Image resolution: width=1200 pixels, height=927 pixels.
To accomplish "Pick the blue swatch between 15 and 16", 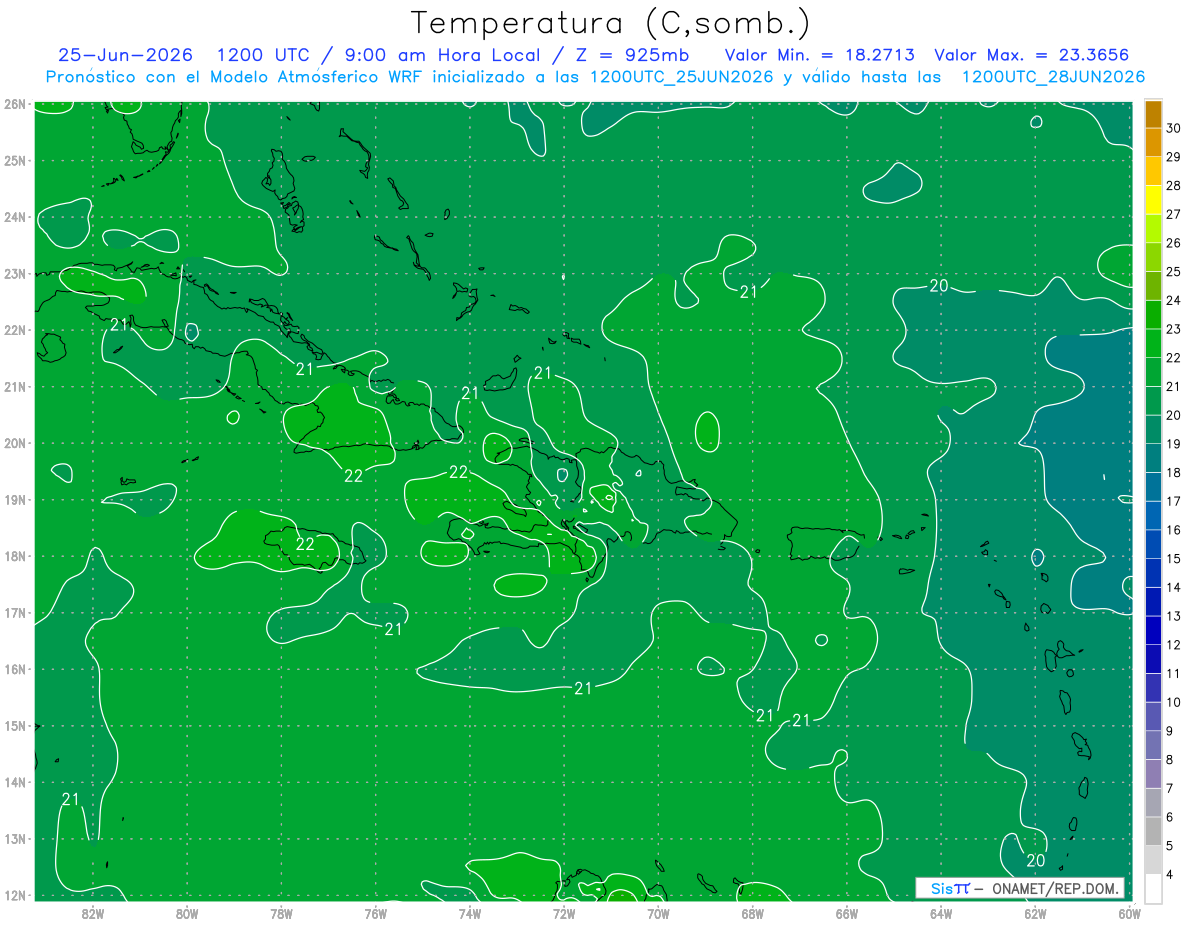I will pos(1153,544).
